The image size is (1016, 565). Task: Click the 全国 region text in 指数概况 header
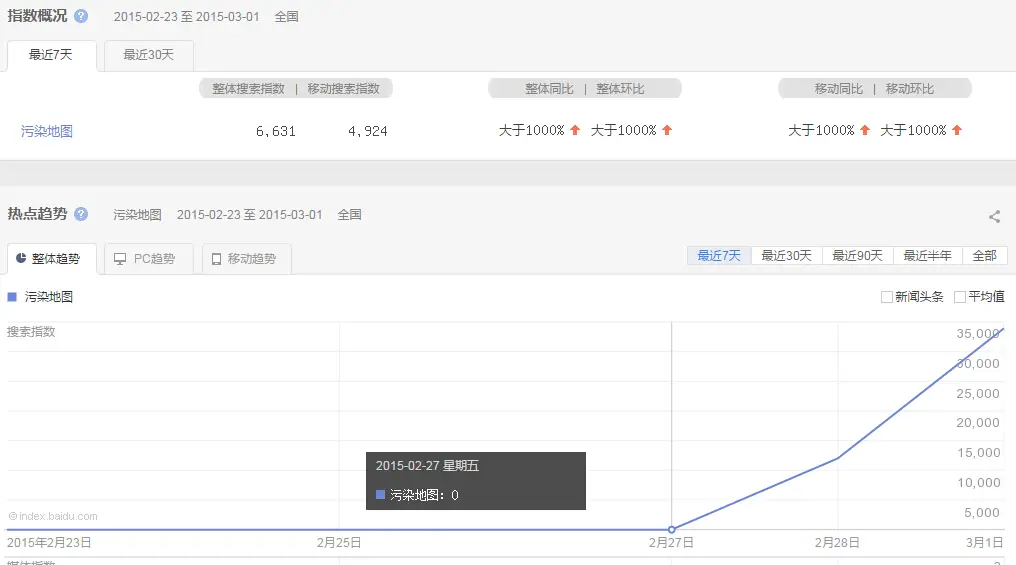click(x=286, y=17)
